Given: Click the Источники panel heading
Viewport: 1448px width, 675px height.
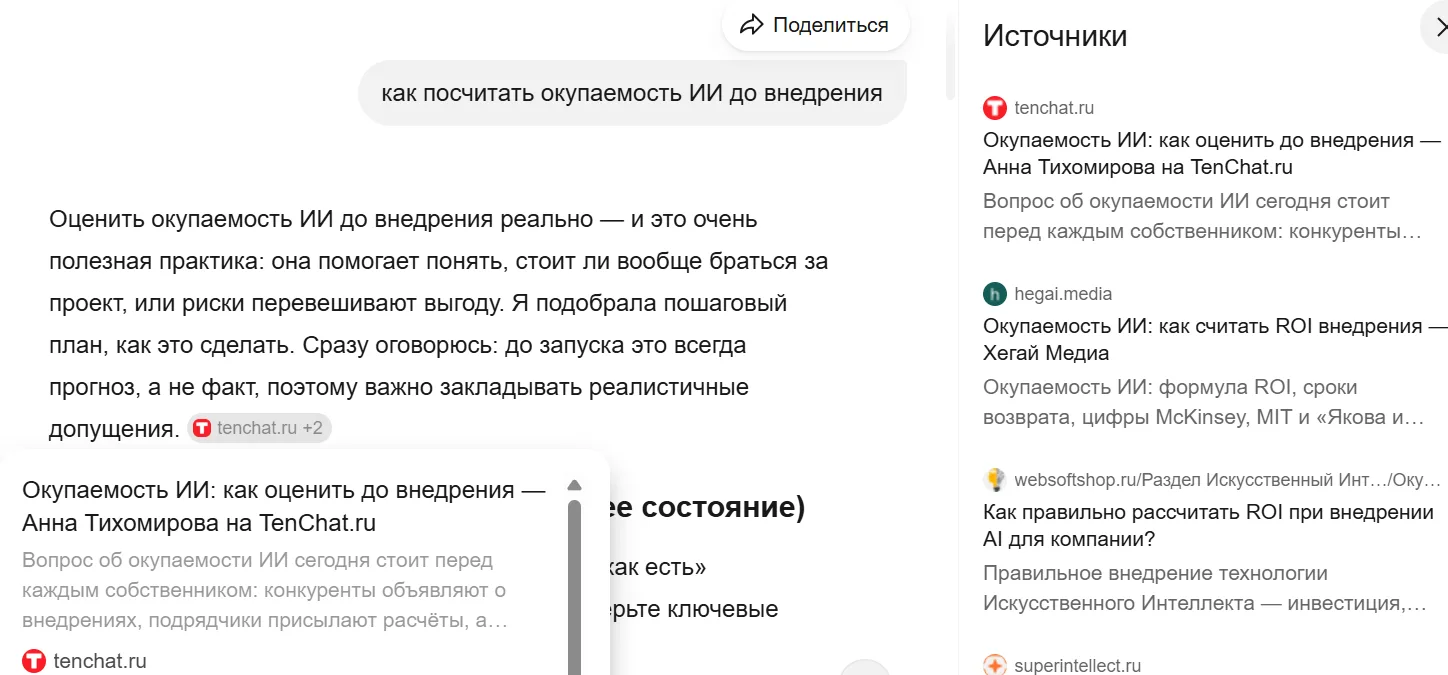Looking at the screenshot, I should pyautogui.click(x=1055, y=36).
